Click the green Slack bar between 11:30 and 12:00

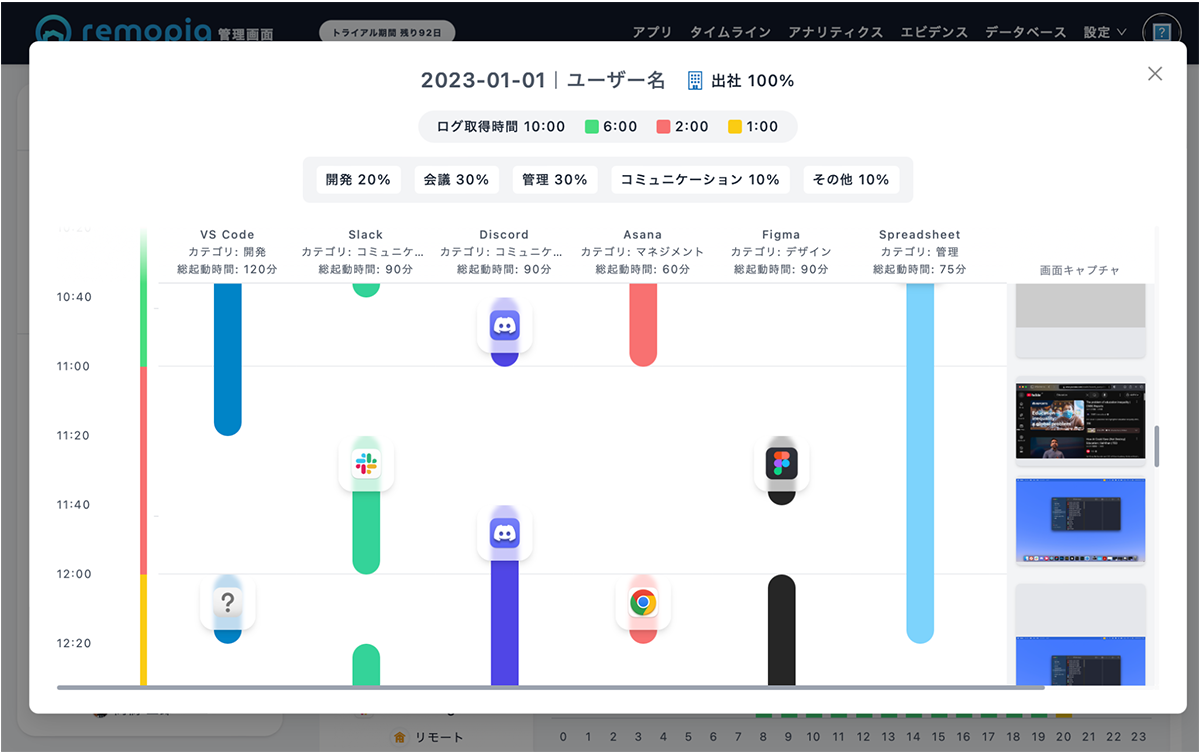[366, 530]
